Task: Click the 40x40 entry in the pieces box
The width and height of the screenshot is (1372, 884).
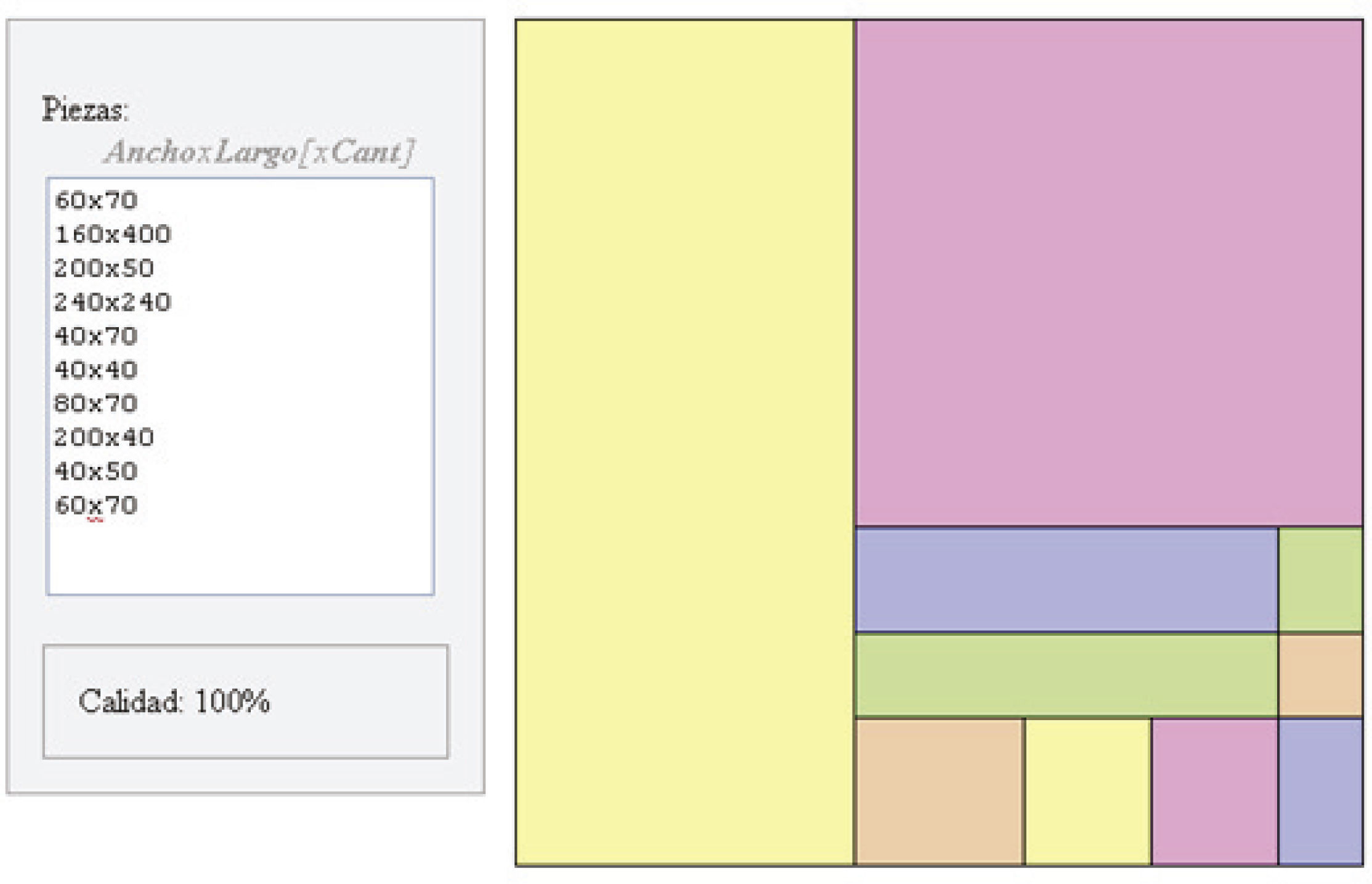Action: point(96,370)
